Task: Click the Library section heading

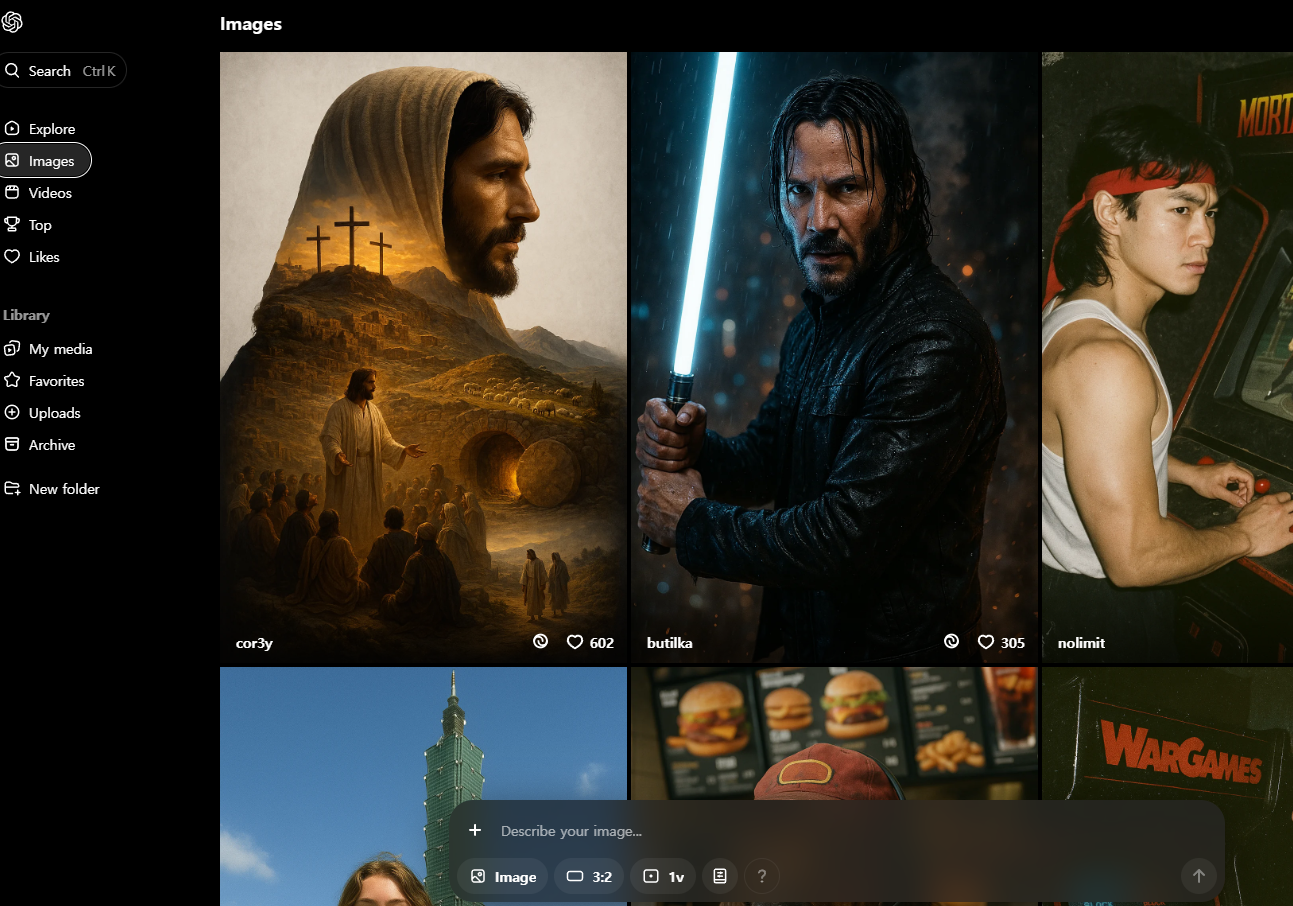Action: [26, 315]
